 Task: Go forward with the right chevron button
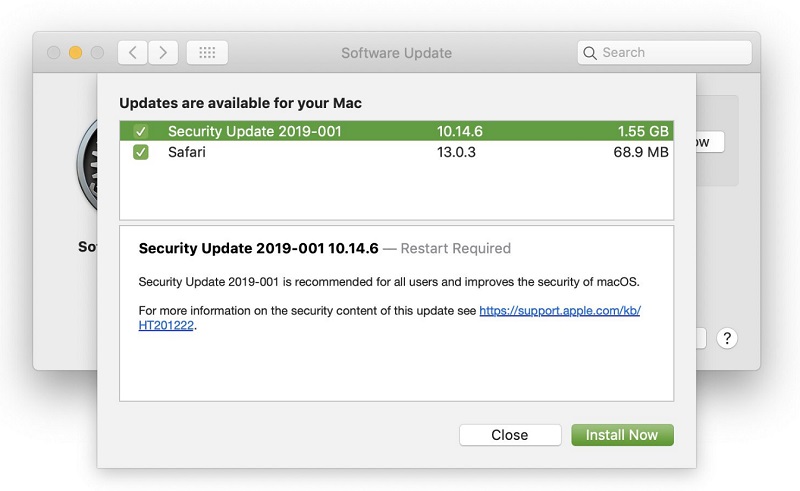tap(163, 53)
